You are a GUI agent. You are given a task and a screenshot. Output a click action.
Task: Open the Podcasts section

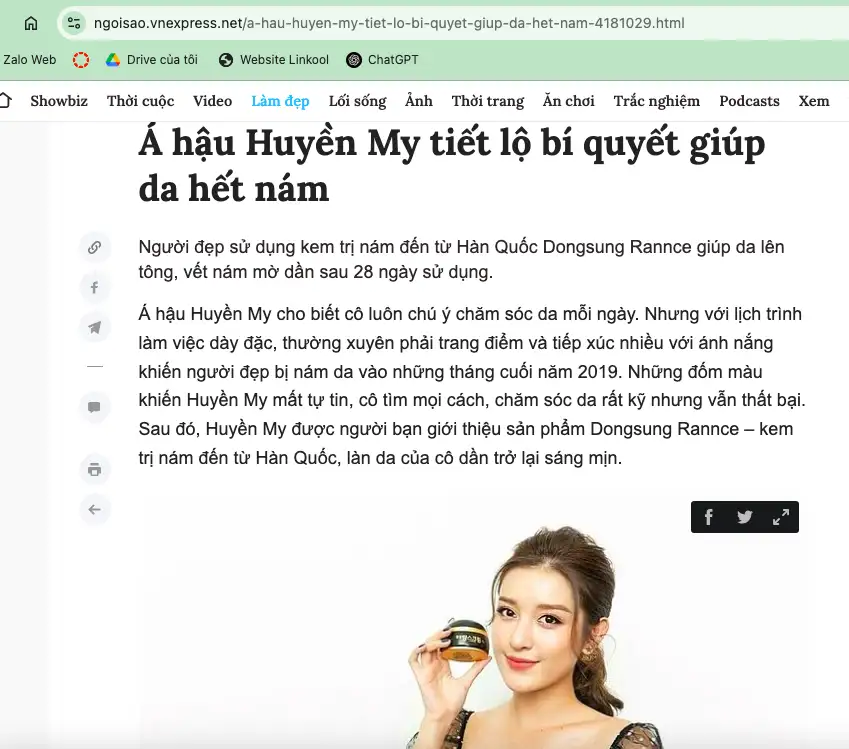pyautogui.click(x=749, y=101)
